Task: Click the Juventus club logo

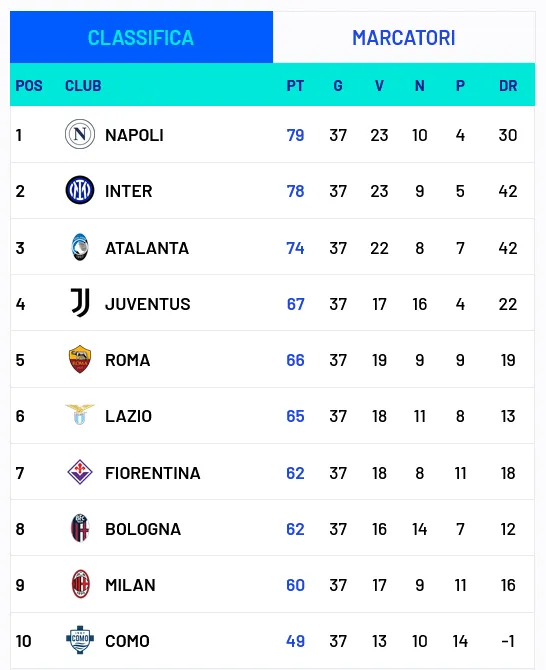Action: (x=80, y=303)
